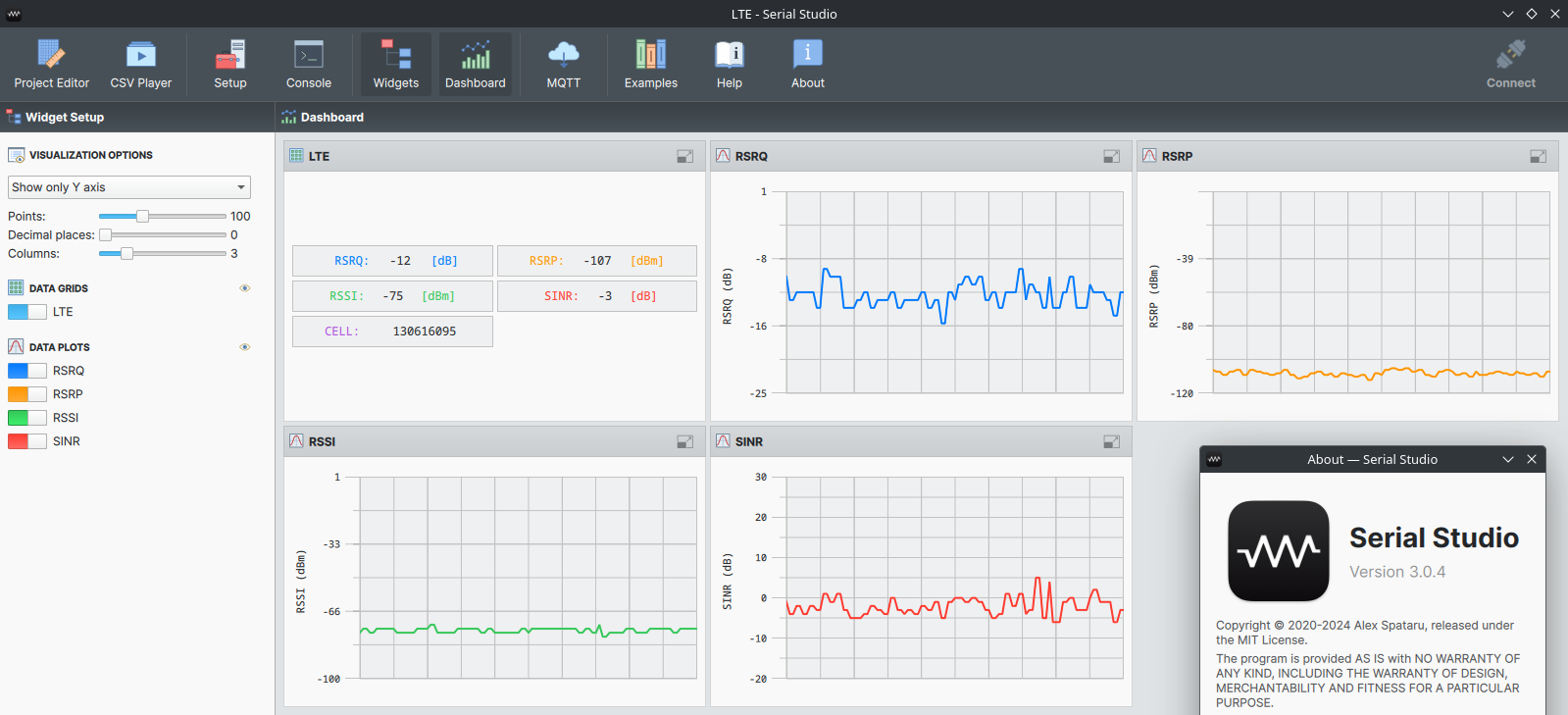
Task: Adjust the Points slider
Action: click(162, 216)
